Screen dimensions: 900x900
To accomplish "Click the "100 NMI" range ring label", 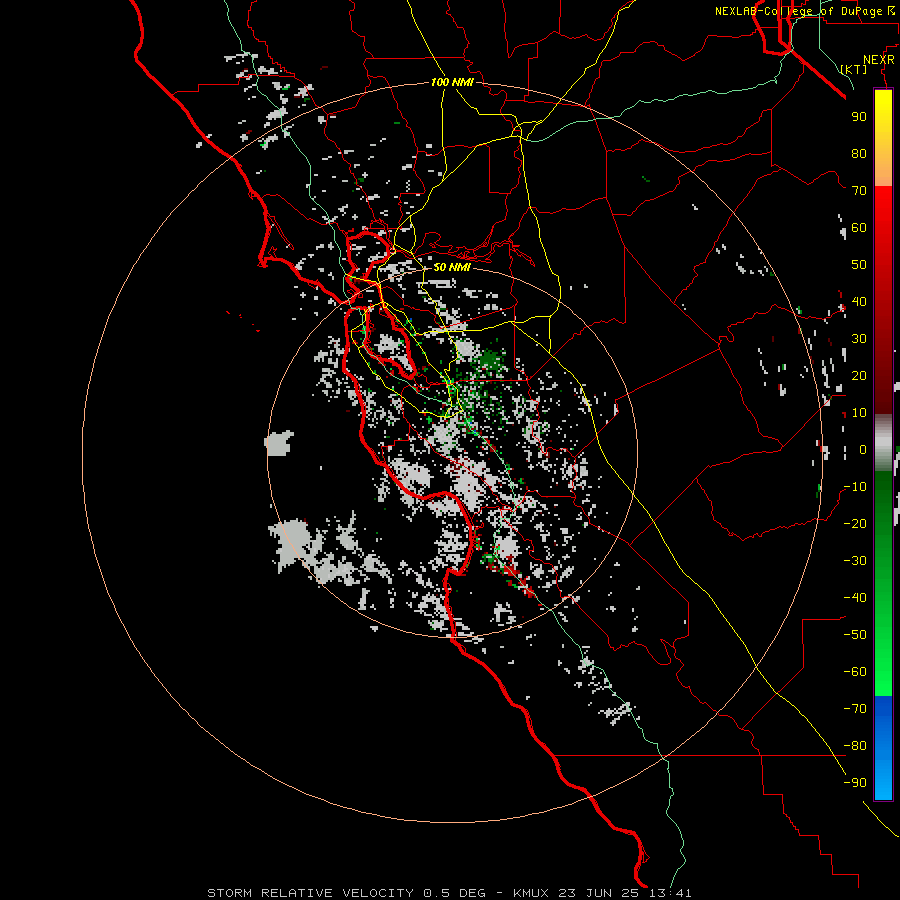I will pos(452,82).
